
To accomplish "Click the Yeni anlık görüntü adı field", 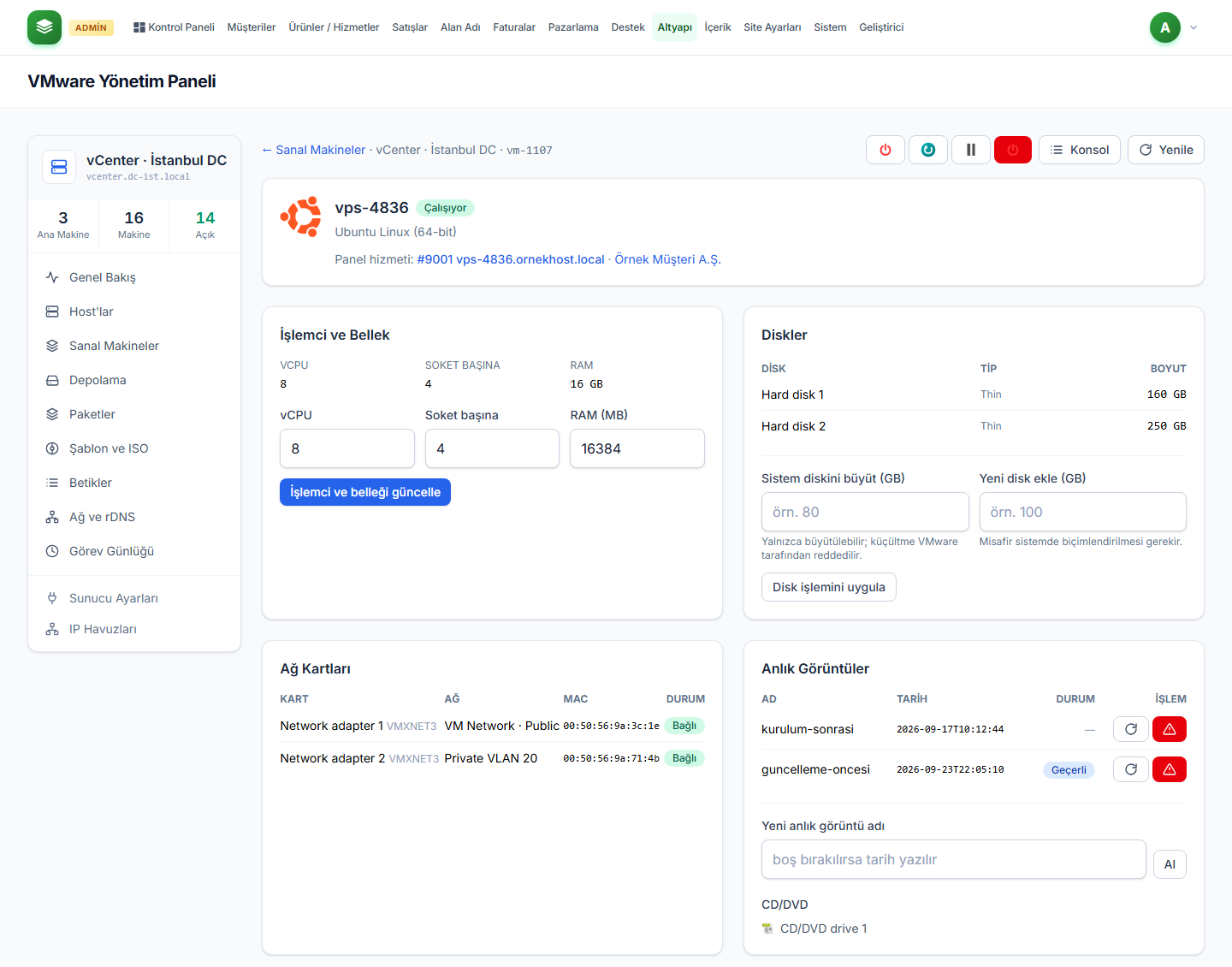I will click(x=954, y=859).
